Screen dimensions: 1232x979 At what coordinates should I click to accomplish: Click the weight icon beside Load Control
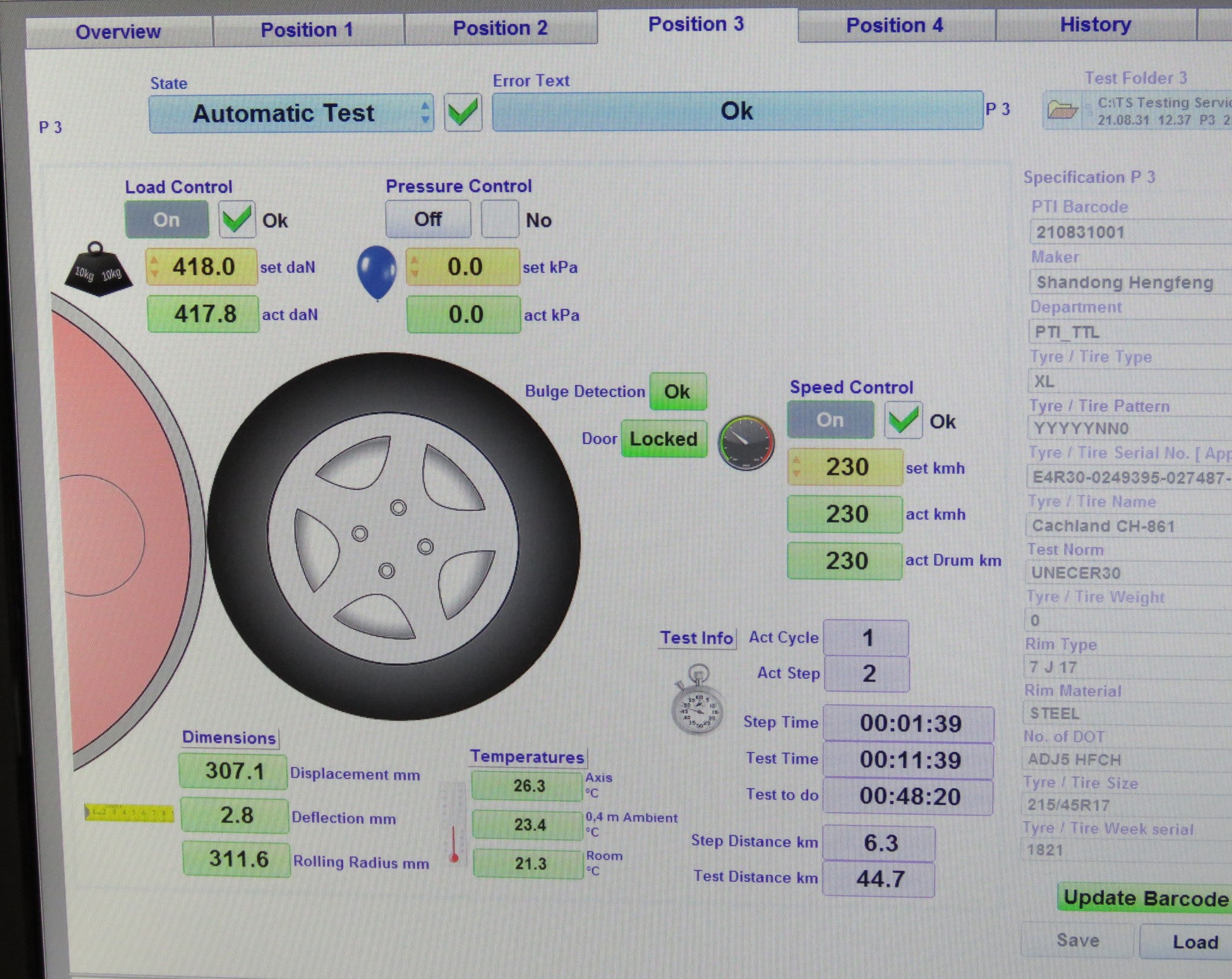click(98, 270)
